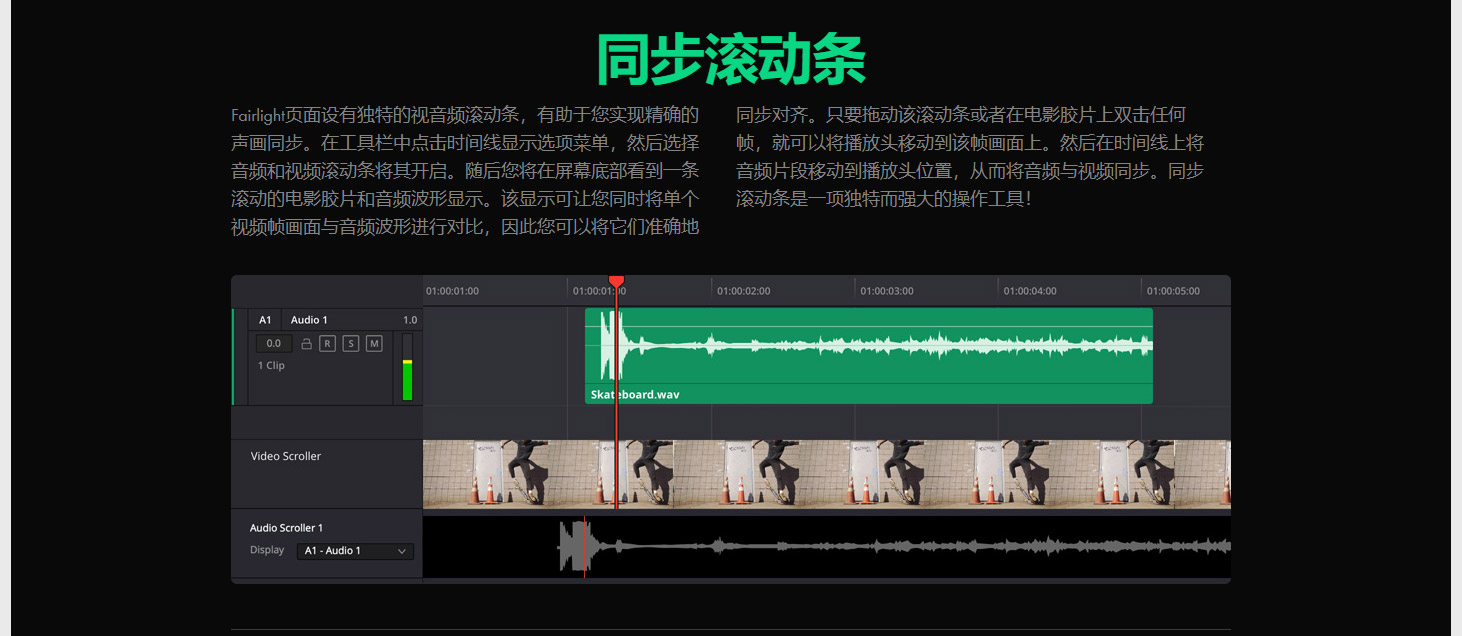This screenshot has width=1462, height=636.
Task: Click the lock icon on track A1
Action: click(x=307, y=344)
